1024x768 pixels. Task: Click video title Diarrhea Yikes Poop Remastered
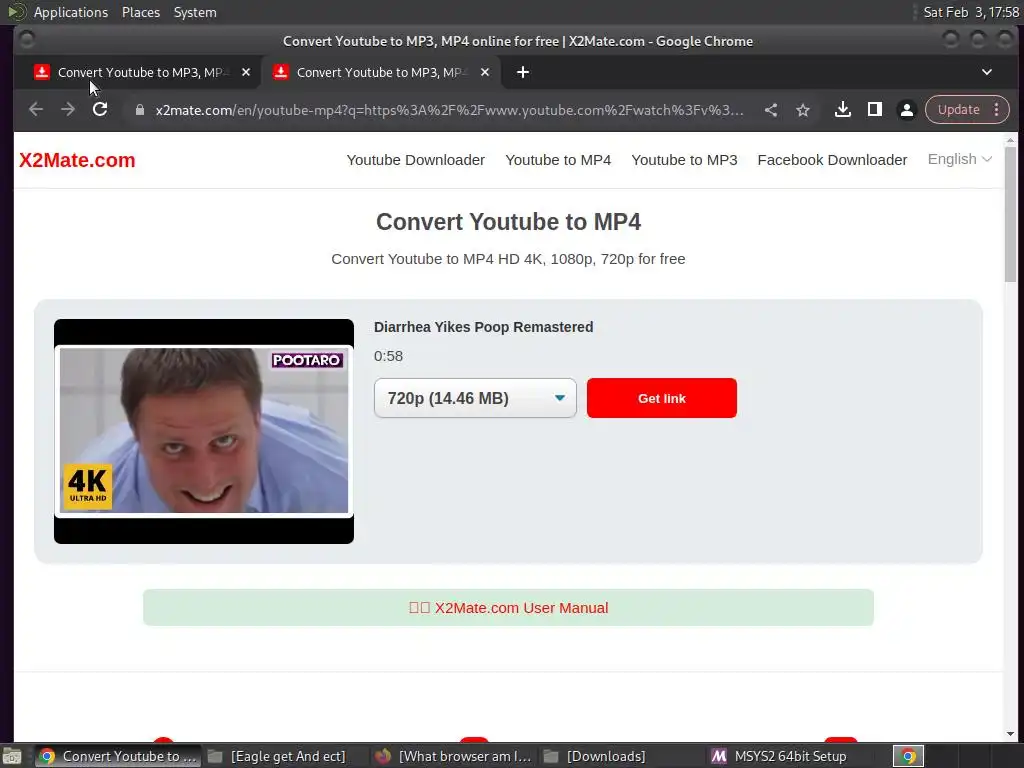tap(483, 327)
